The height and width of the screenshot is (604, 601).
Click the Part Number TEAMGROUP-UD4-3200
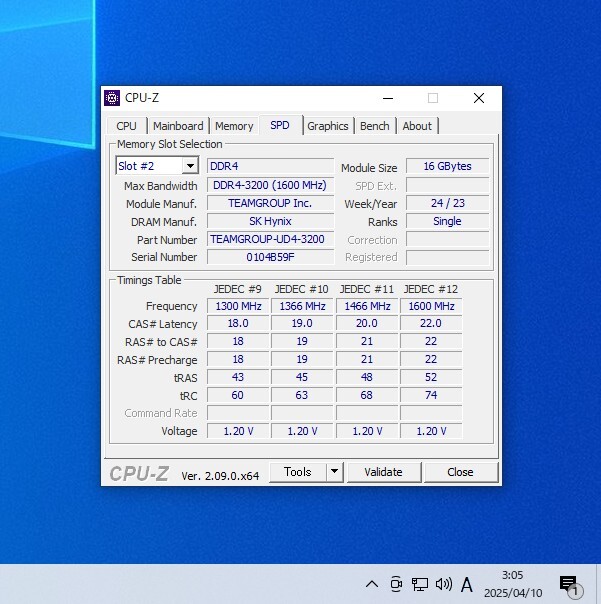point(270,239)
